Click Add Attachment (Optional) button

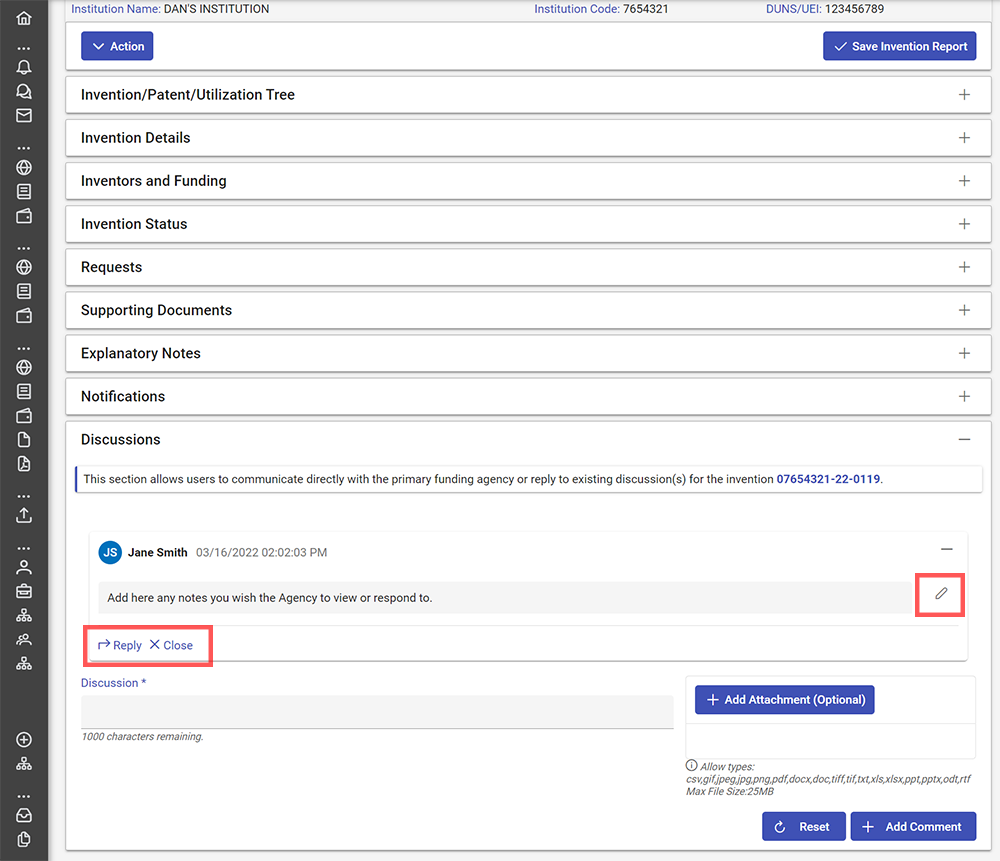(784, 700)
